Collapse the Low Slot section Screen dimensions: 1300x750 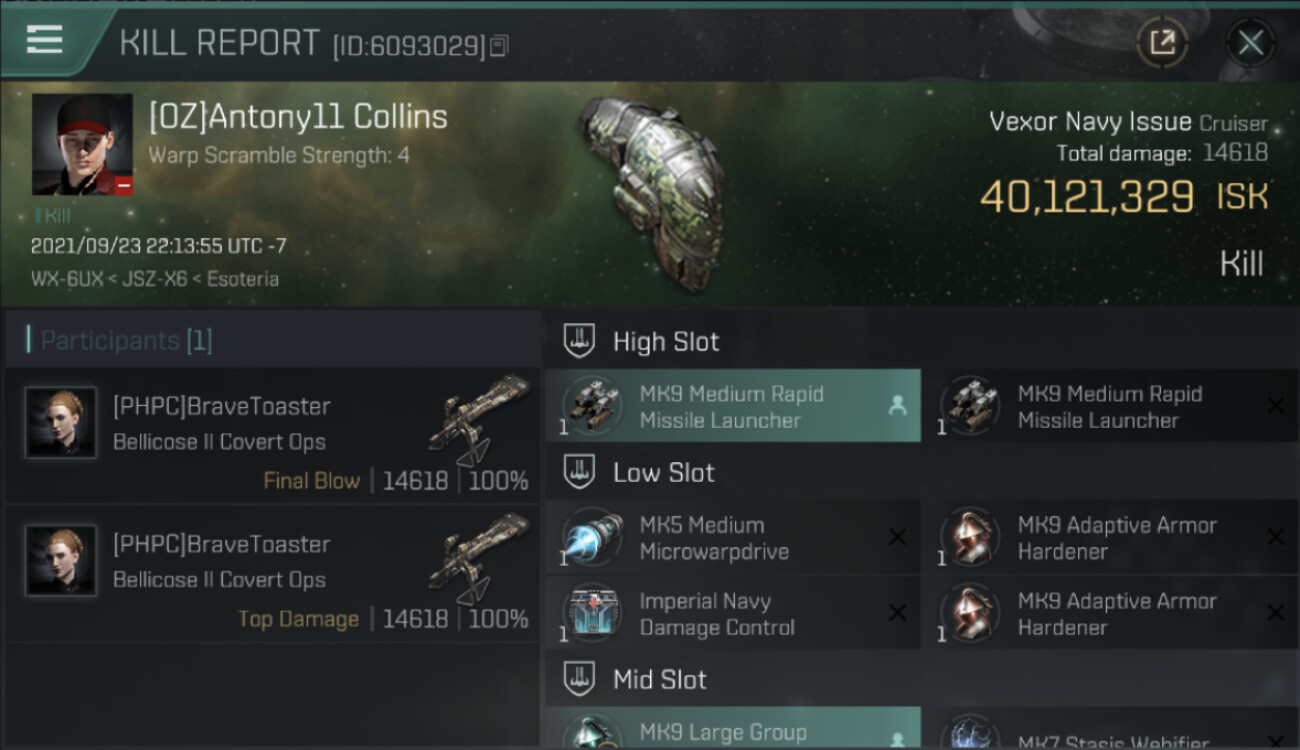[580, 472]
